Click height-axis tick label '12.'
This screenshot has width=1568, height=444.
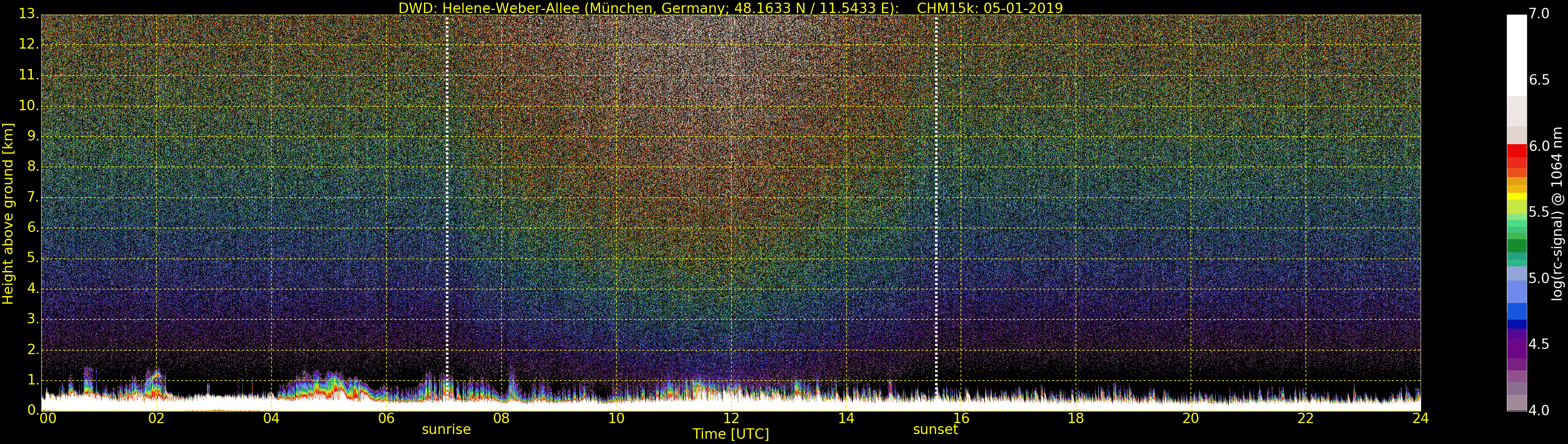pos(29,44)
